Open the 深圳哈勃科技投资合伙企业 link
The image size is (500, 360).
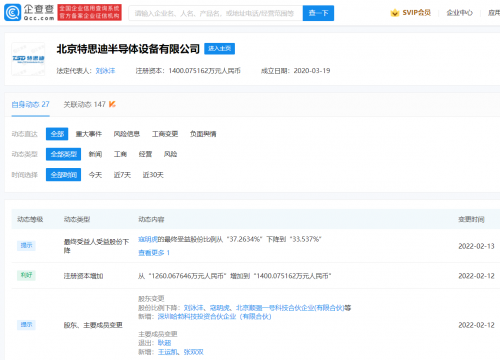coord(214,316)
